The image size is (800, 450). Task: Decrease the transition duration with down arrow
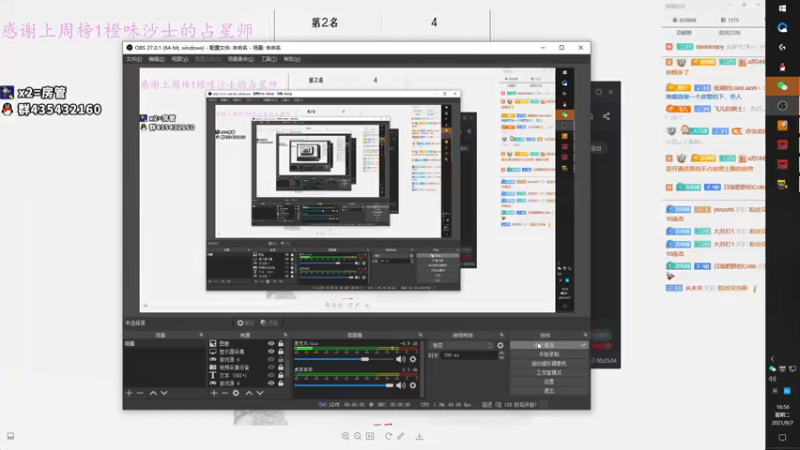[501, 358]
